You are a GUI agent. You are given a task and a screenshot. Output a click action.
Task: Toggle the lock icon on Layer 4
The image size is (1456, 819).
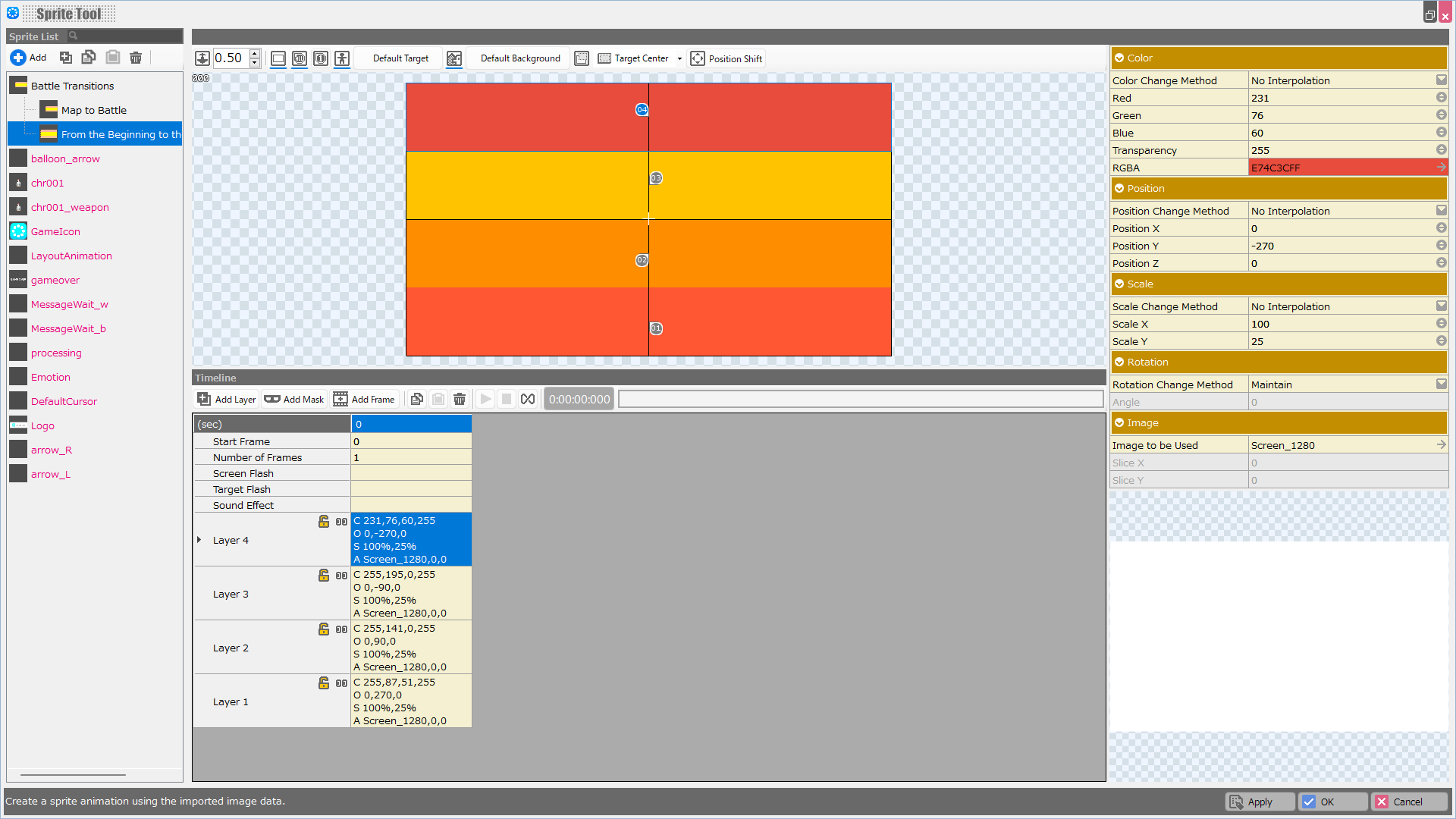click(x=324, y=522)
